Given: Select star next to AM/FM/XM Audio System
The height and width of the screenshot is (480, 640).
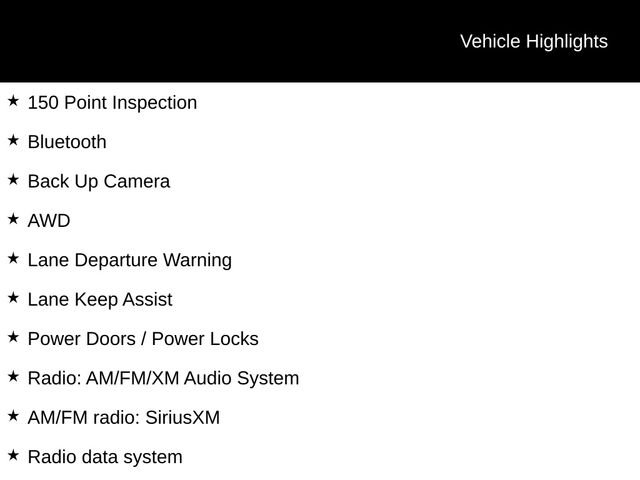Looking at the screenshot, I should point(13,376).
